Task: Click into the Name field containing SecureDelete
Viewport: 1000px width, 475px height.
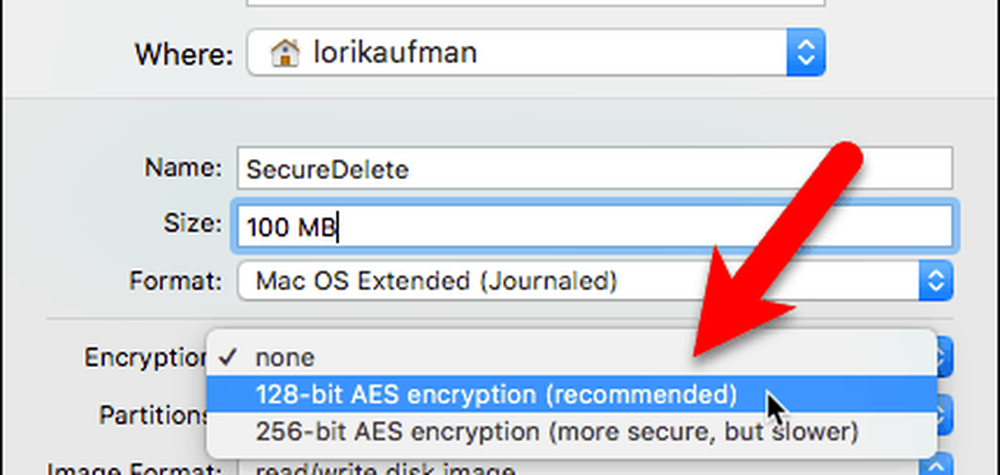Action: (x=594, y=168)
